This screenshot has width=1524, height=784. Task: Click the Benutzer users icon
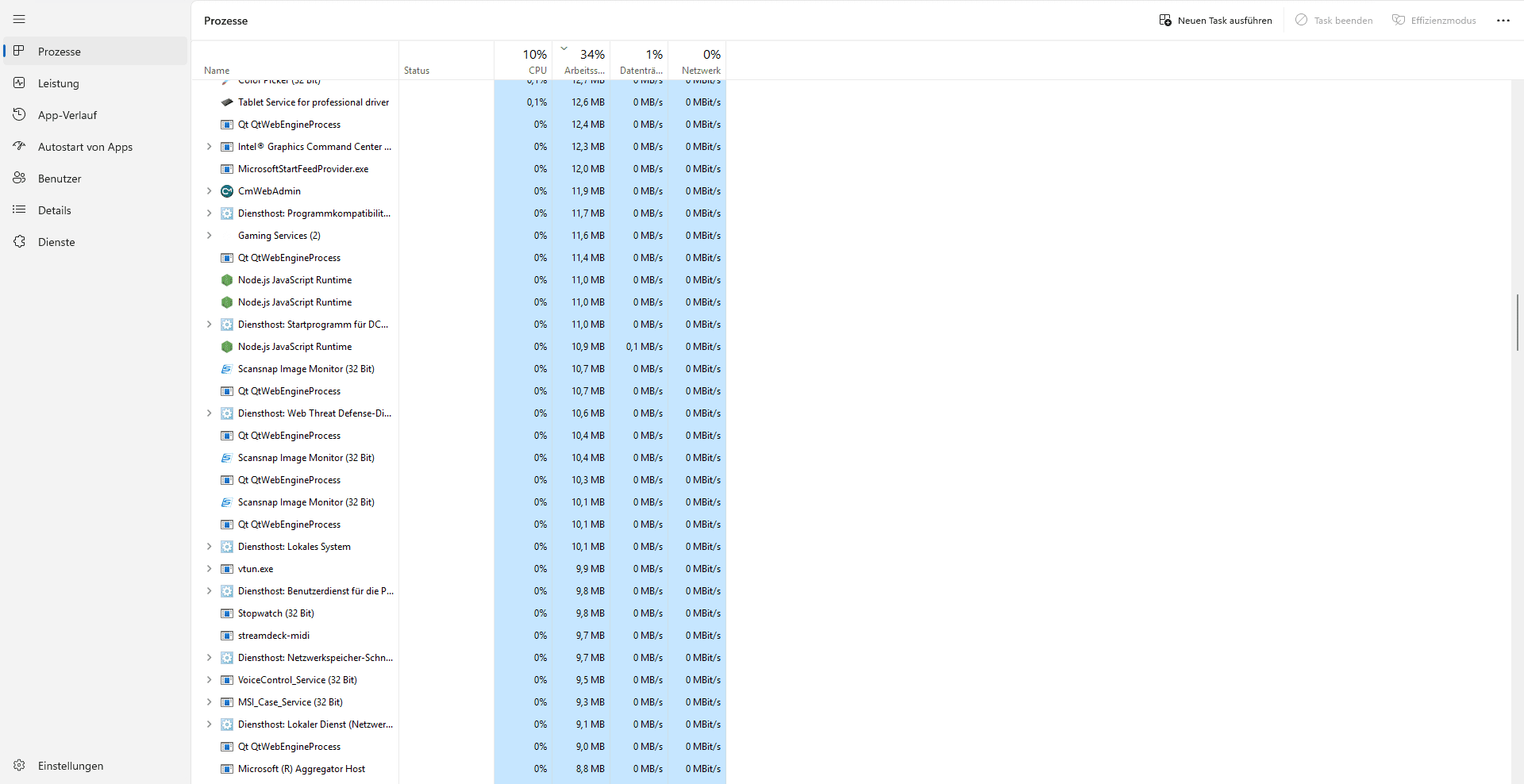pyautogui.click(x=19, y=178)
